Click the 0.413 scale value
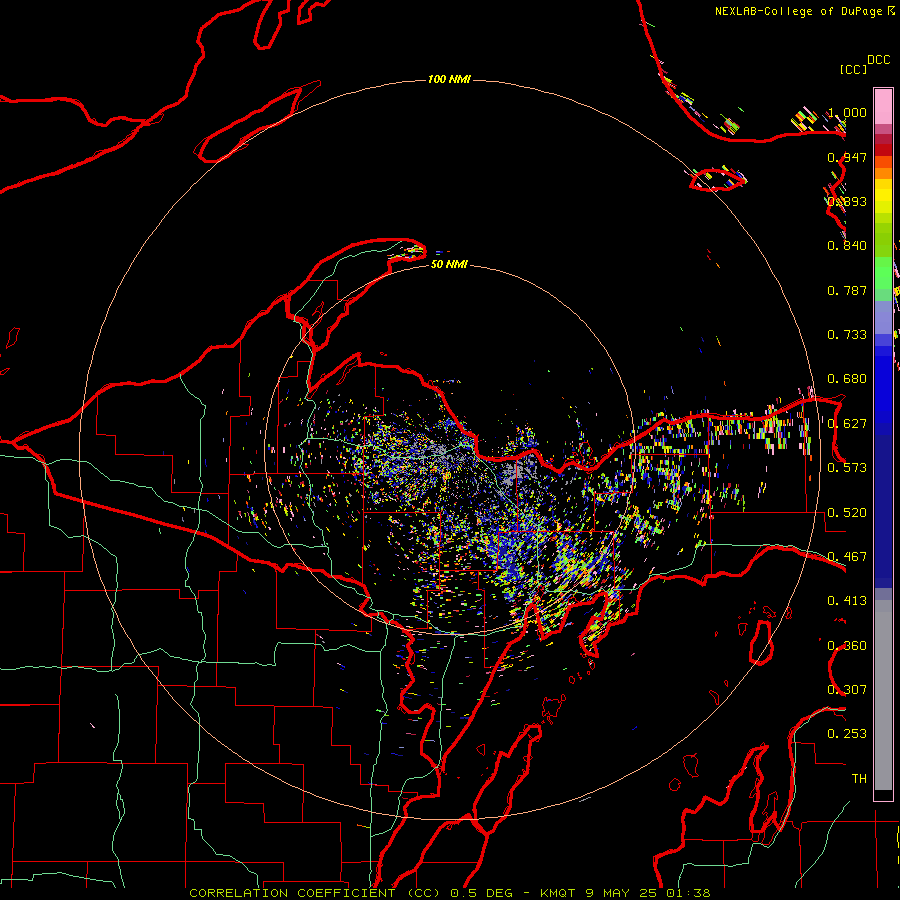Screen dimensions: 900x900 point(847,601)
